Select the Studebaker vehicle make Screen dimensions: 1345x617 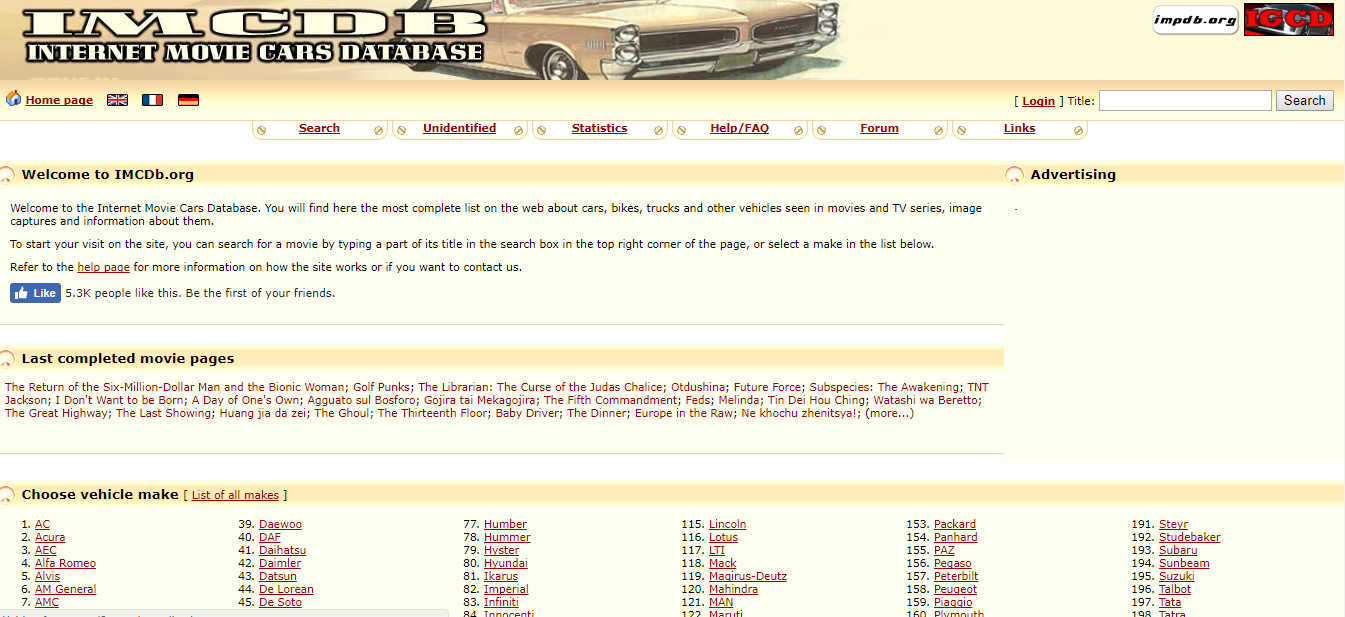click(1189, 537)
